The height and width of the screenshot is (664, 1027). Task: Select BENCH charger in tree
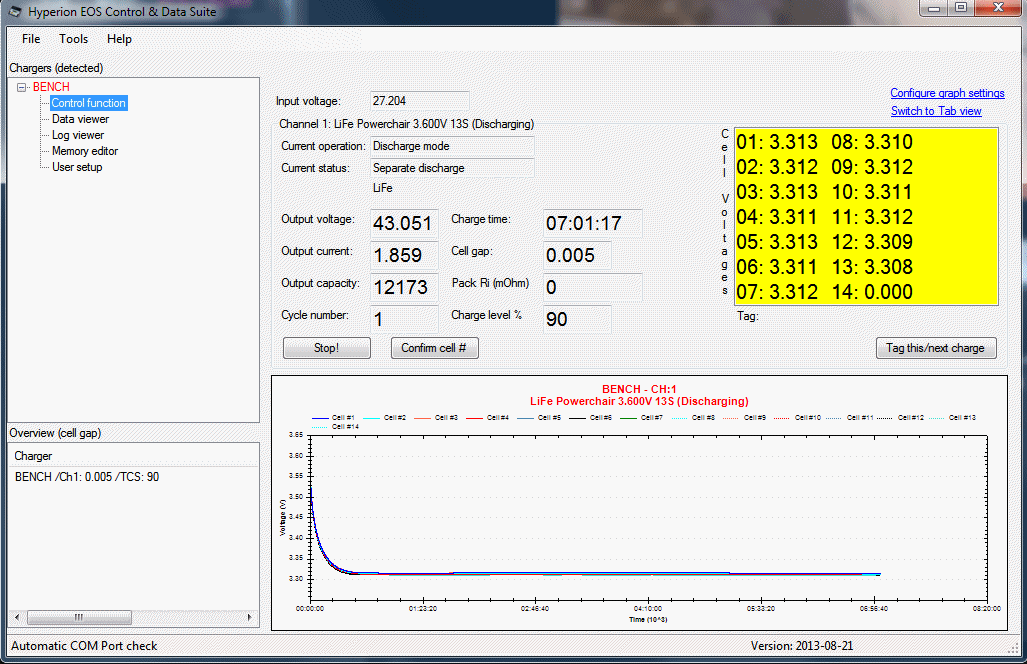pos(51,87)
